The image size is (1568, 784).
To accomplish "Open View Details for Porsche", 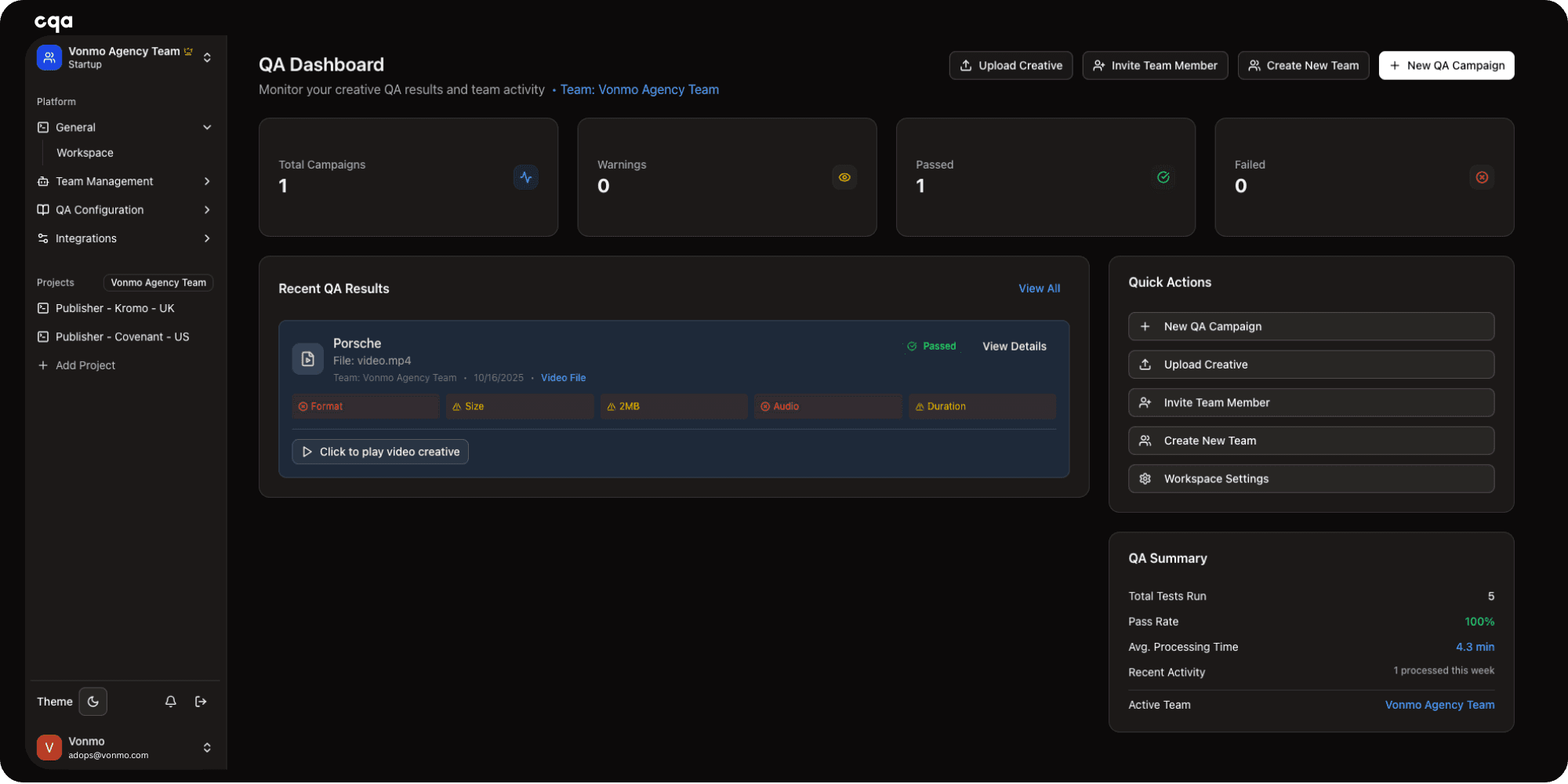I will [1014, 347].
